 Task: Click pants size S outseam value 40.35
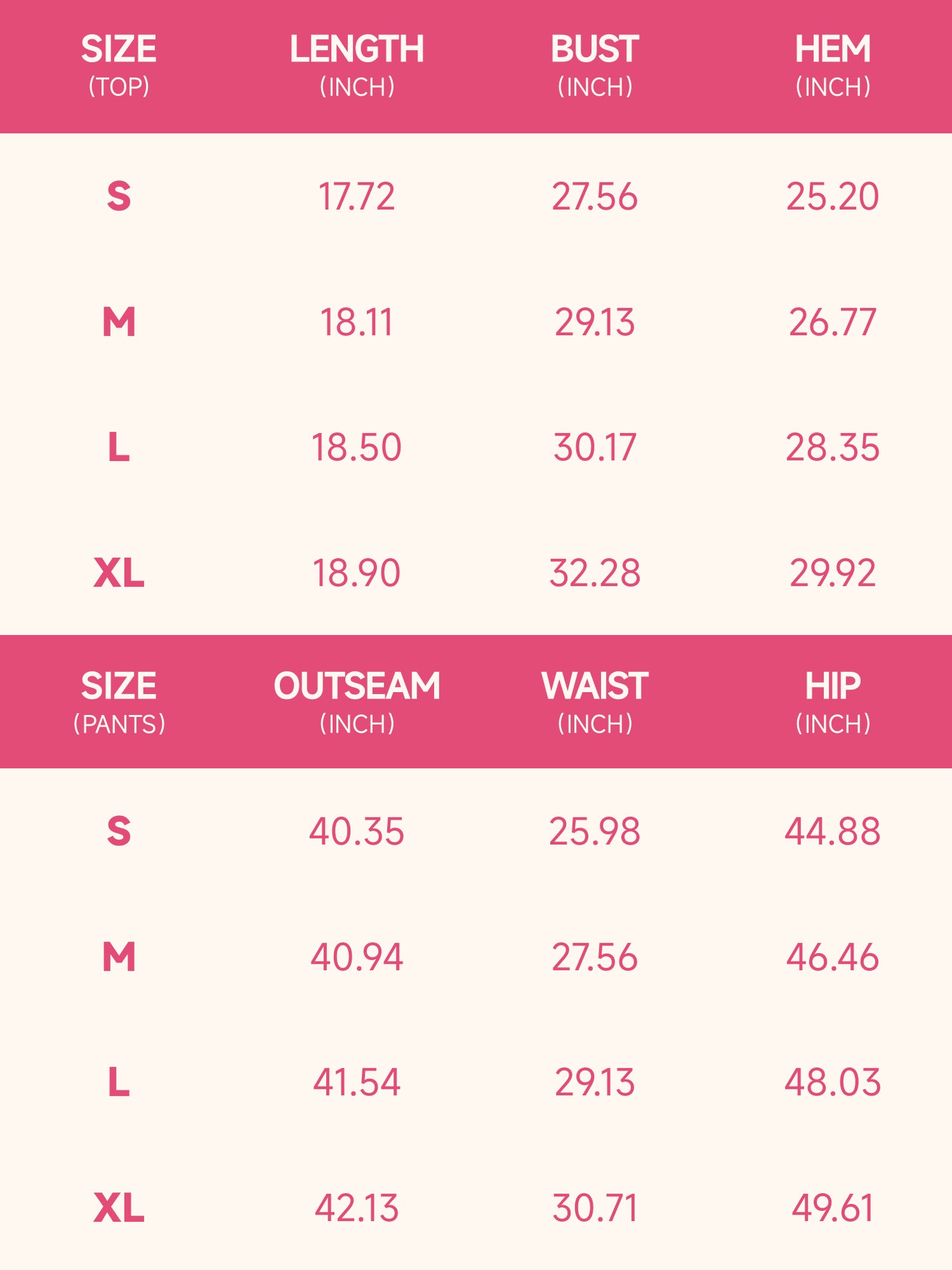click(x=357, y=831)
